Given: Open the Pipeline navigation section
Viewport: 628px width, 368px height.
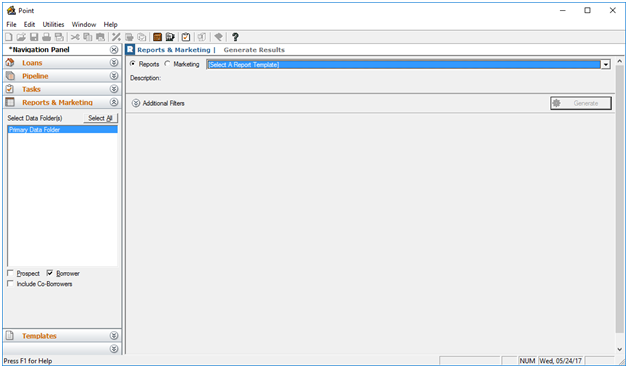Looking at the screenshot, I should (35, 76).
